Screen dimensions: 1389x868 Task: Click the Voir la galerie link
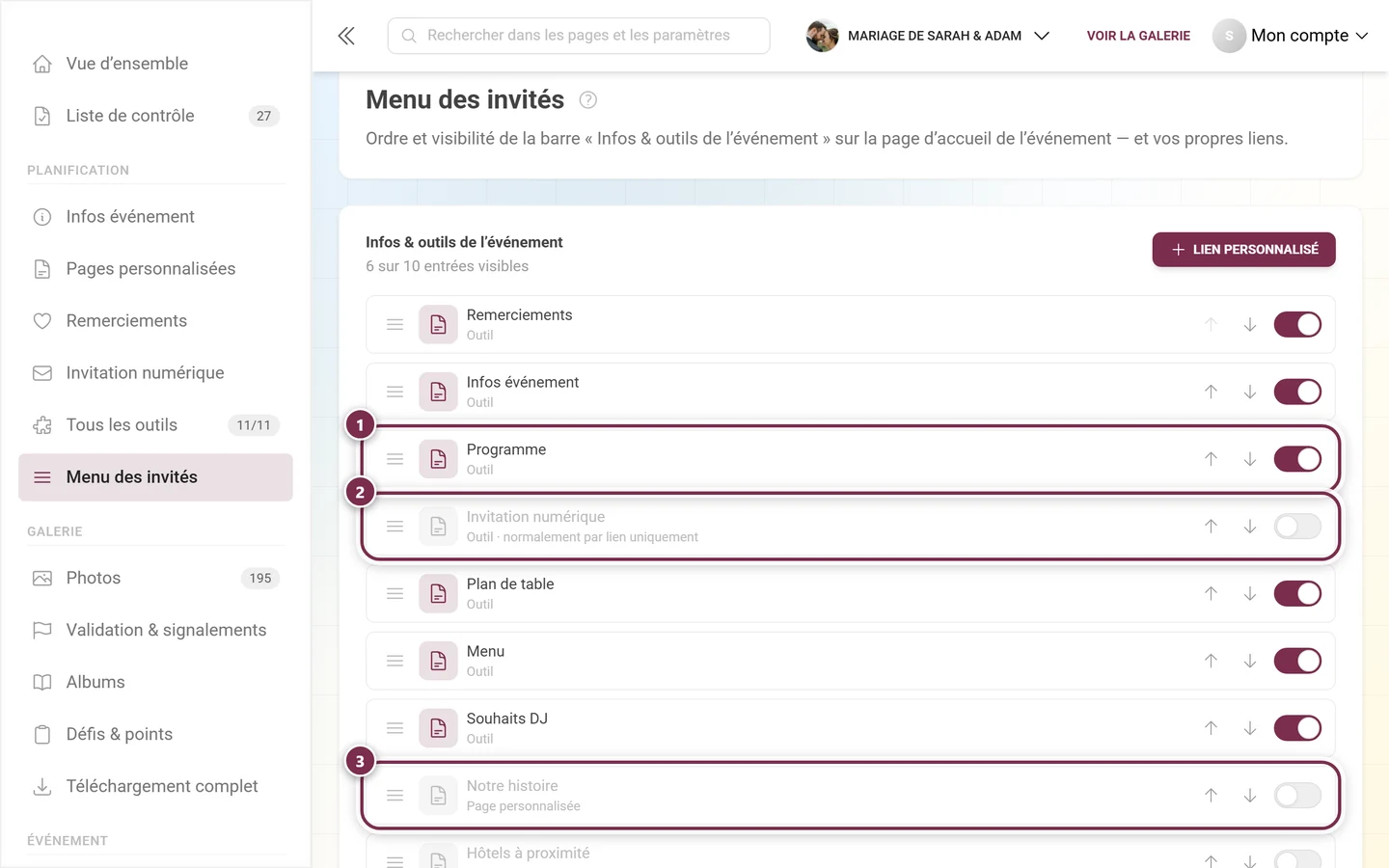tap(1138, 36)
